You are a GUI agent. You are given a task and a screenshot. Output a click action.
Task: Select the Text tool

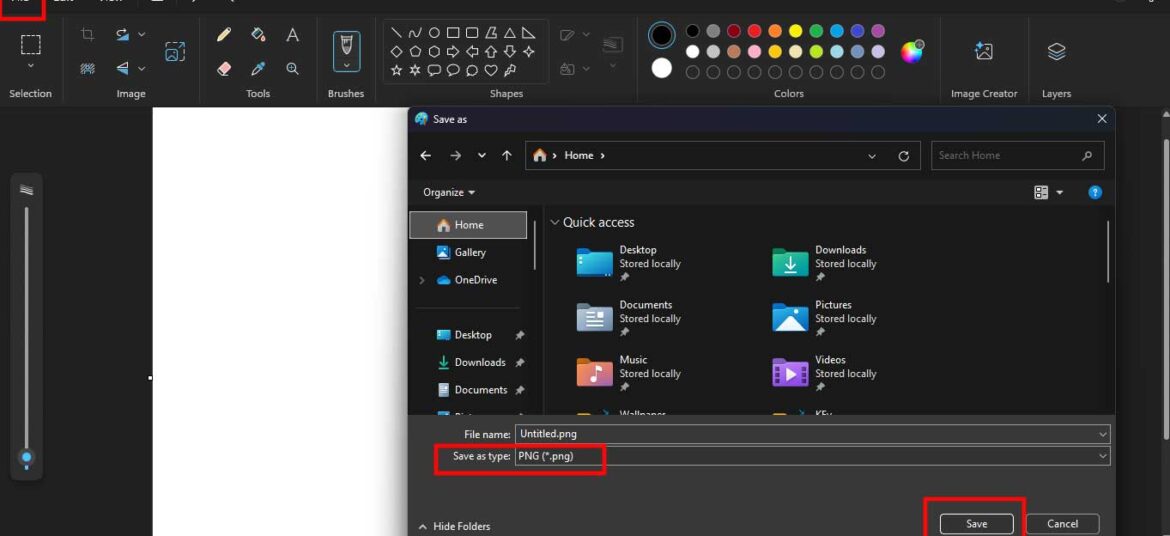pyautogui.click(x=292, y=34)
